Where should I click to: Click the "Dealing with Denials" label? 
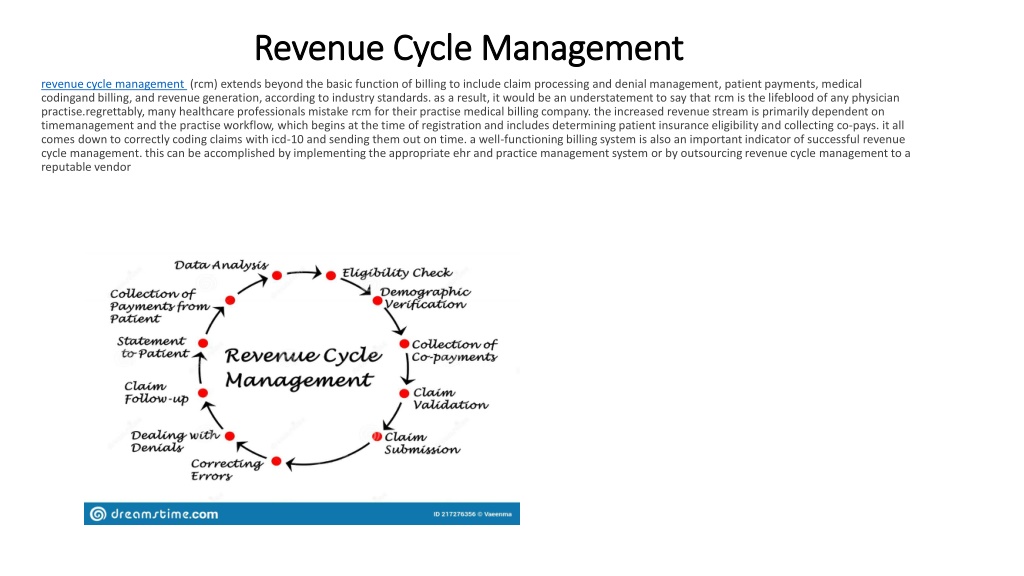[x=175, y=441]
